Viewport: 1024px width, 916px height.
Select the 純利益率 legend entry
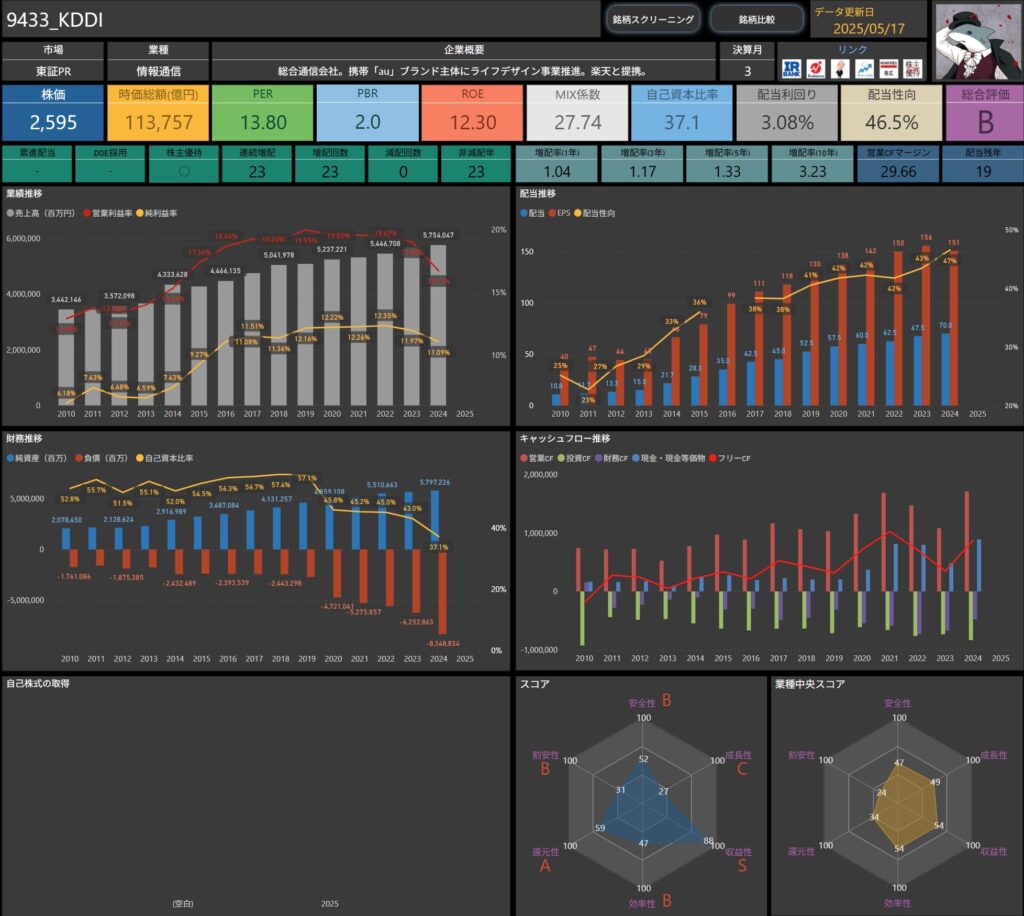[157, 213]
